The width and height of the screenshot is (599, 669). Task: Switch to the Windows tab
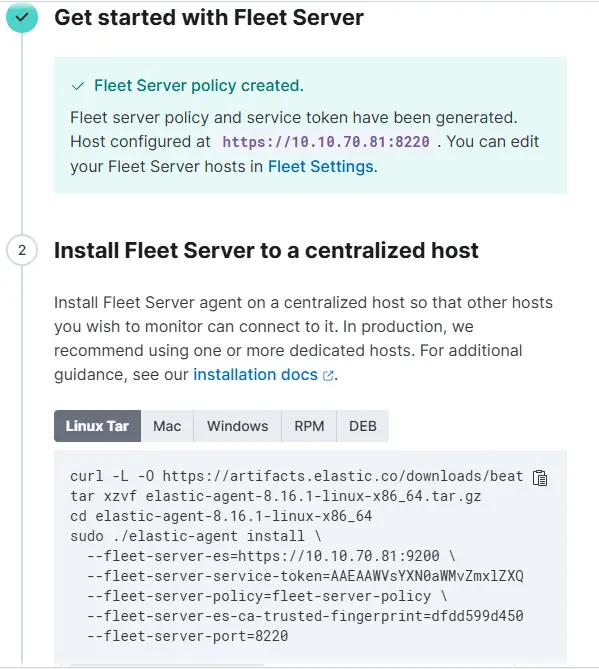[x=238, y=426]
